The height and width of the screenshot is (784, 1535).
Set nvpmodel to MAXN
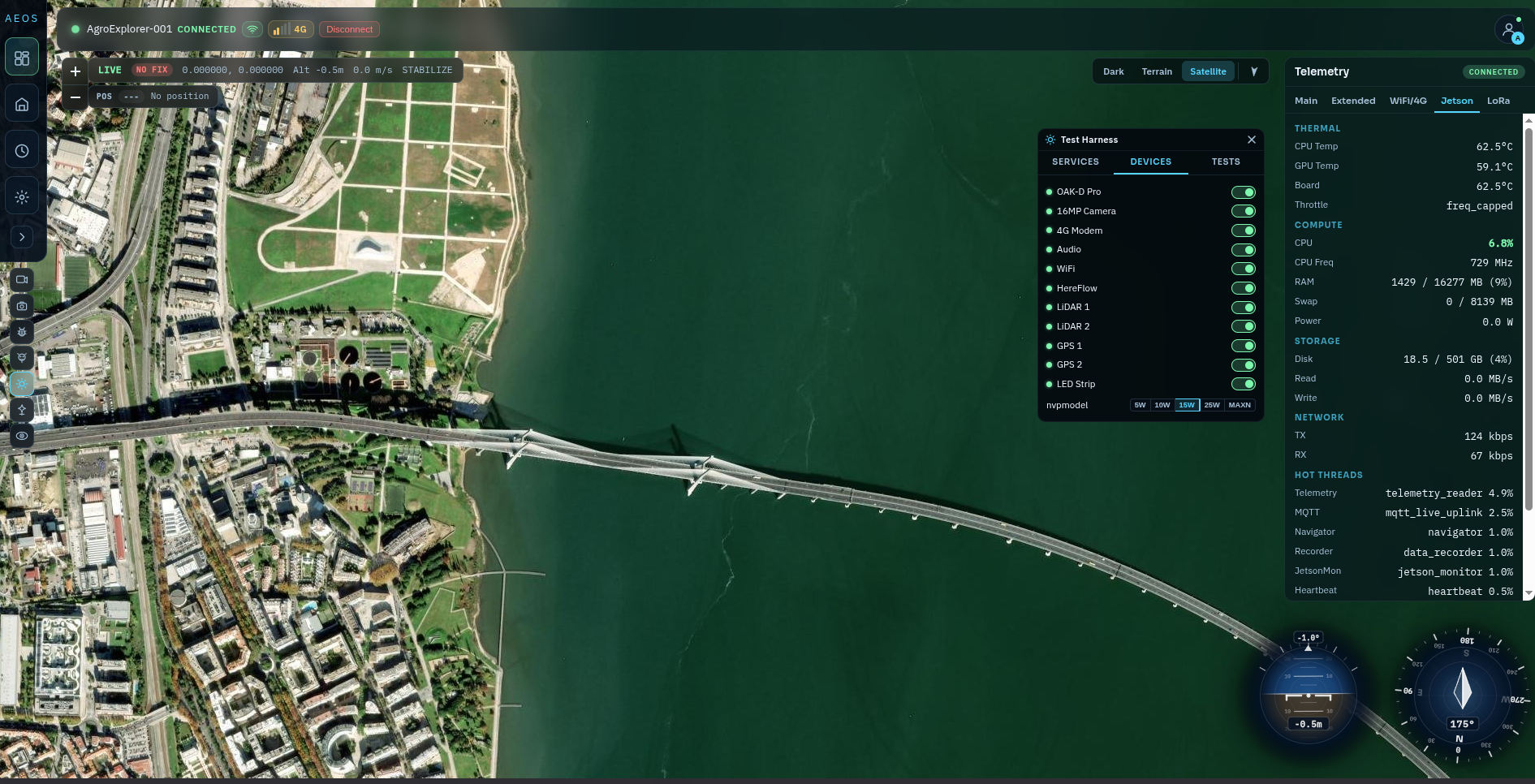click(x=1240, y=405)
